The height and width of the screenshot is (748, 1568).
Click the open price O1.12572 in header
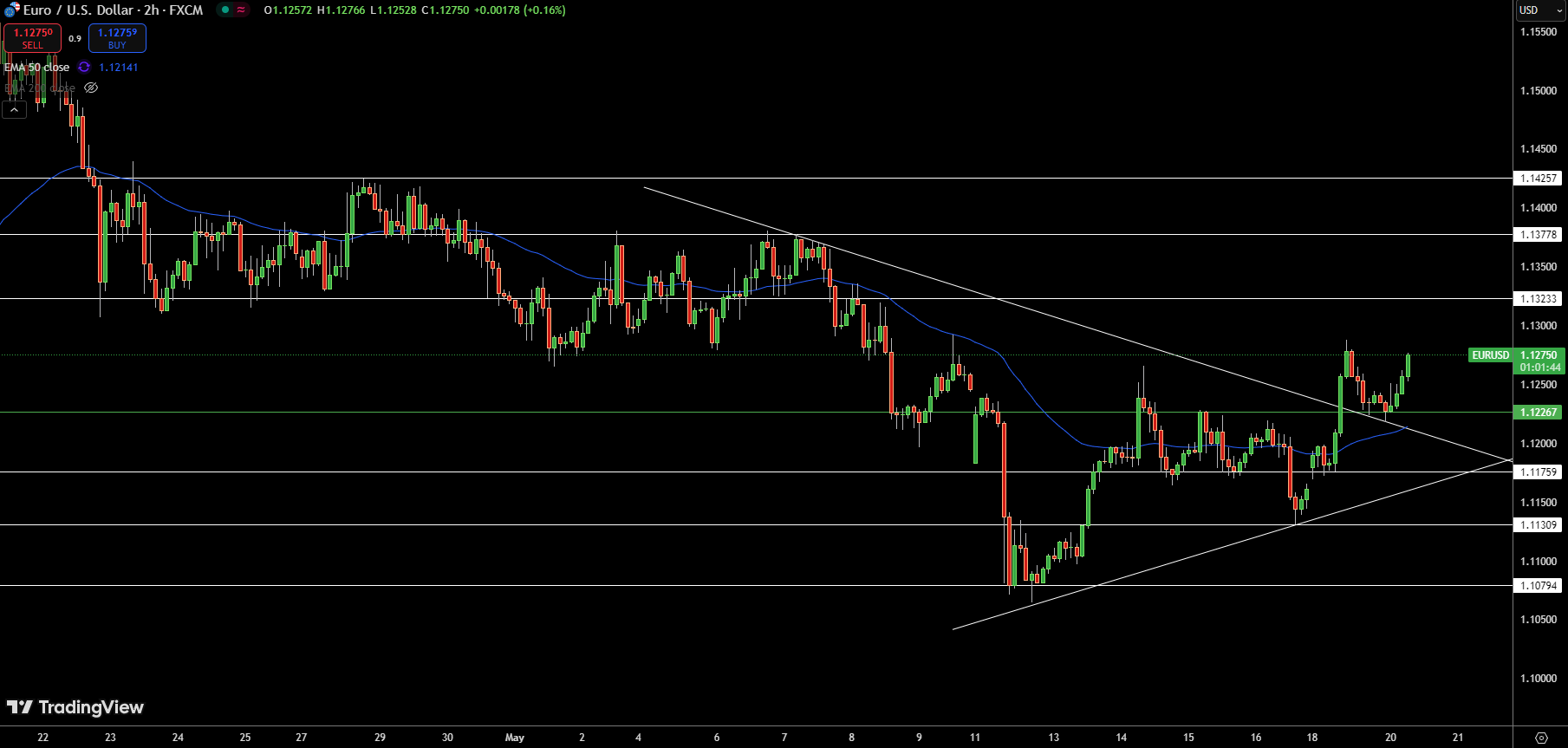[288, 10]
